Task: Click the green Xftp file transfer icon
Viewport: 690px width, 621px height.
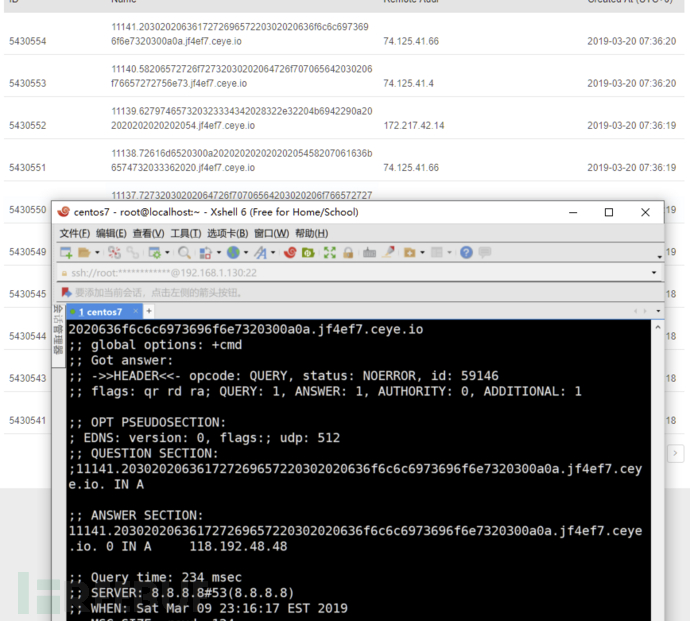Action: click(x=308, y=253)
